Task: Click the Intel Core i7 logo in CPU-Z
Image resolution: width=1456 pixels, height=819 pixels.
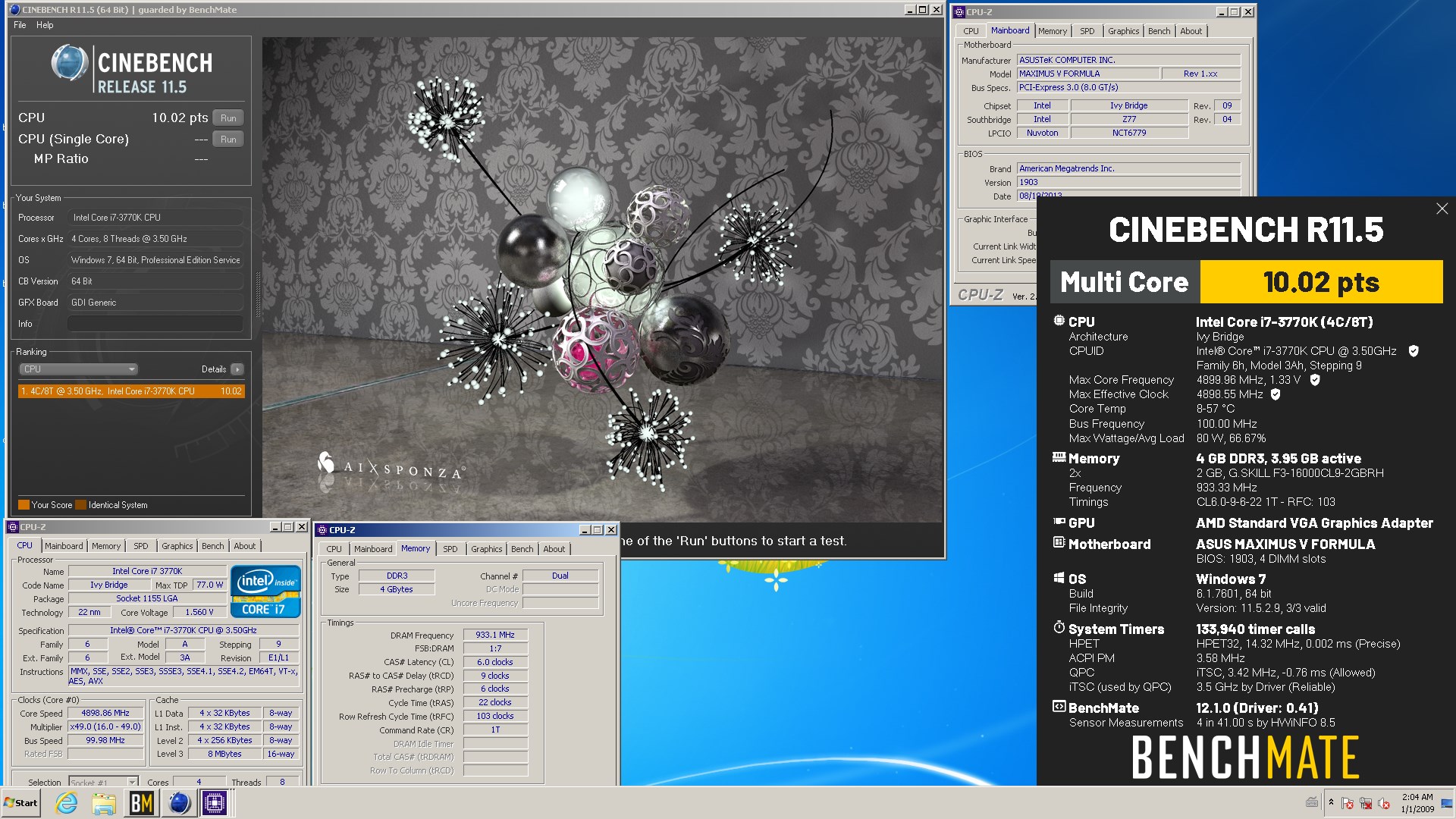Action: tap(265, 591)
